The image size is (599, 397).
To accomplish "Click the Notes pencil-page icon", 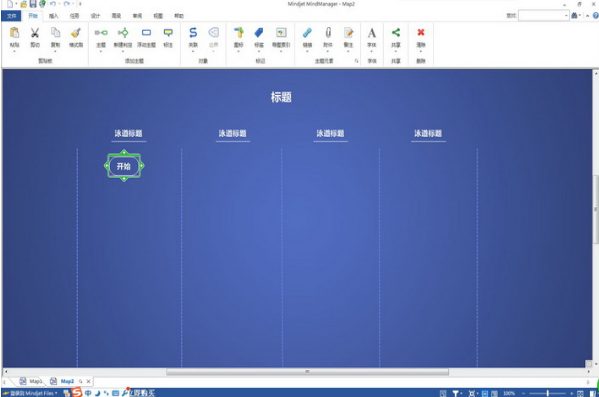I will 348,33.
